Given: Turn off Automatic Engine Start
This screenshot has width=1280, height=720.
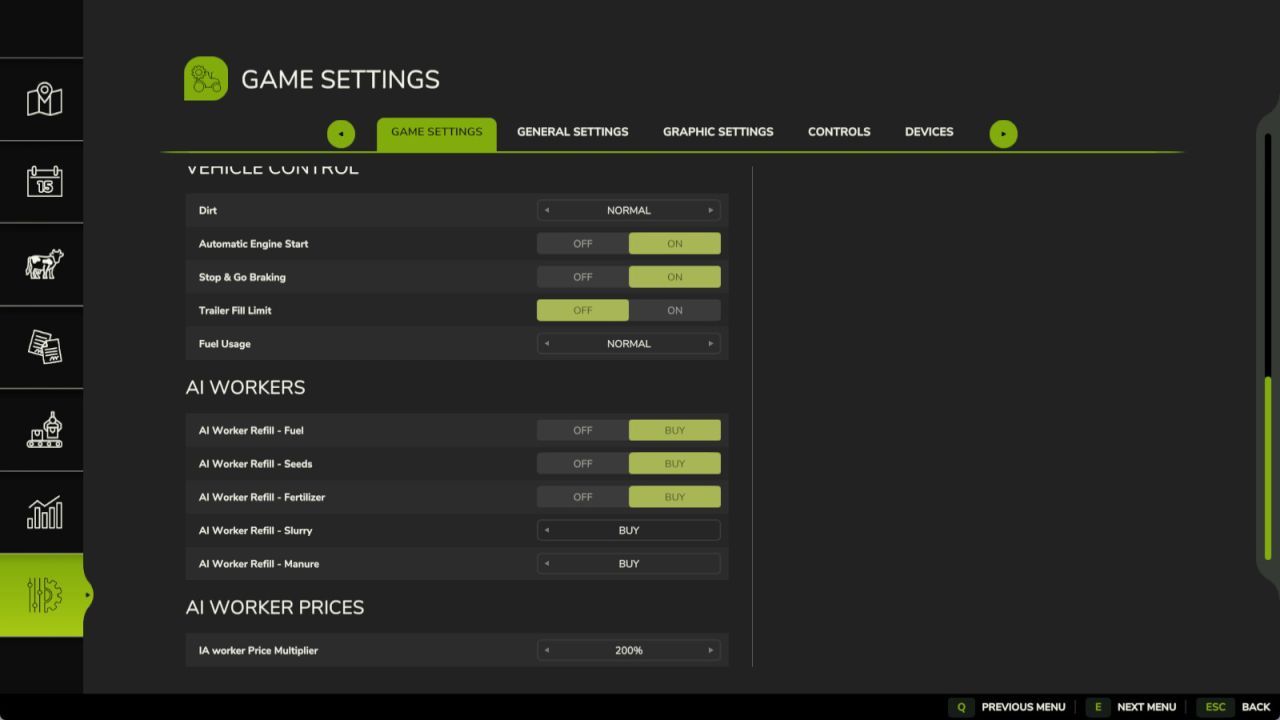Looking at the screenshot, I should point(582,243).
